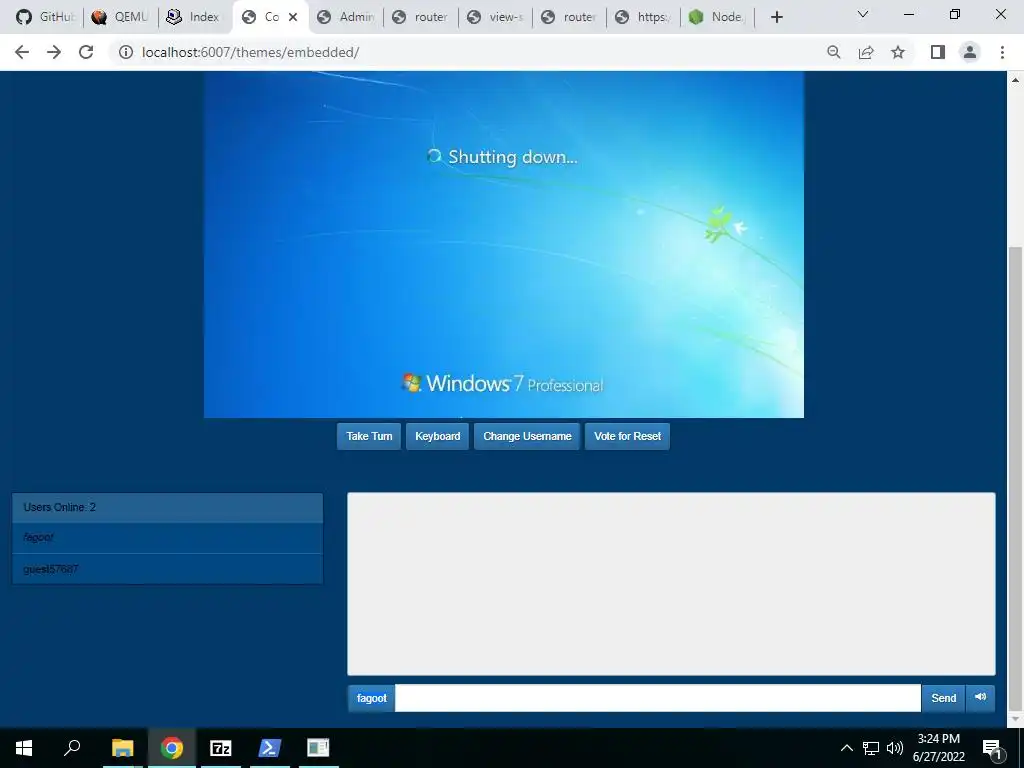Click the address bar URL
1024x768 pixels.
[x=250, y=52]
